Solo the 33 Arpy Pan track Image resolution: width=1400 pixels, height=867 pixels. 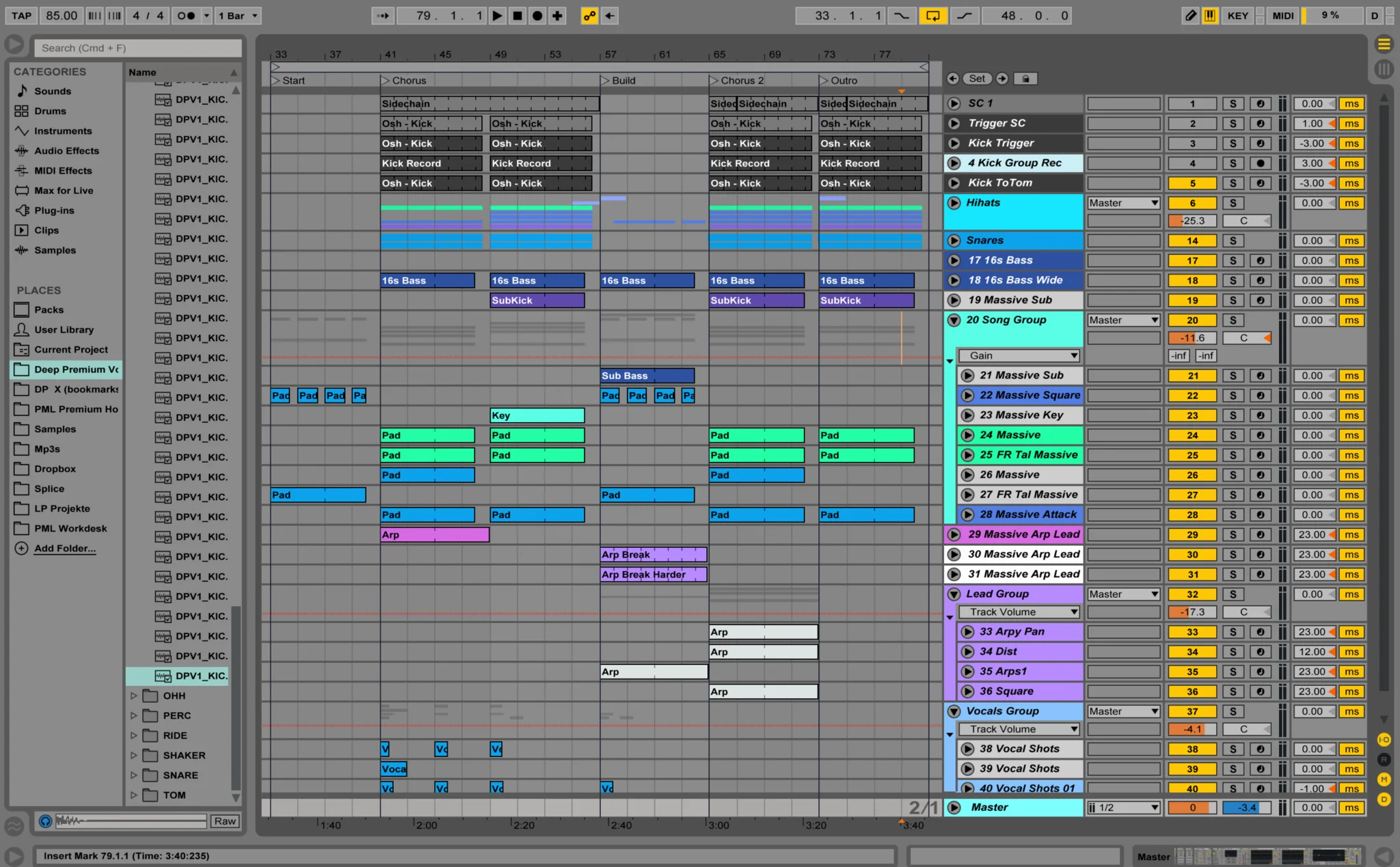point(1233,632)
